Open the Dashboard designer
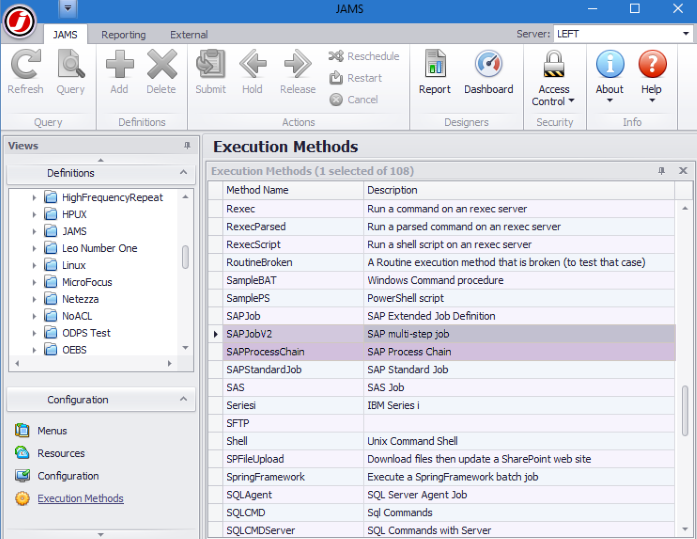The width and height of the screenshot is (697, 539). tap(489, 72)
